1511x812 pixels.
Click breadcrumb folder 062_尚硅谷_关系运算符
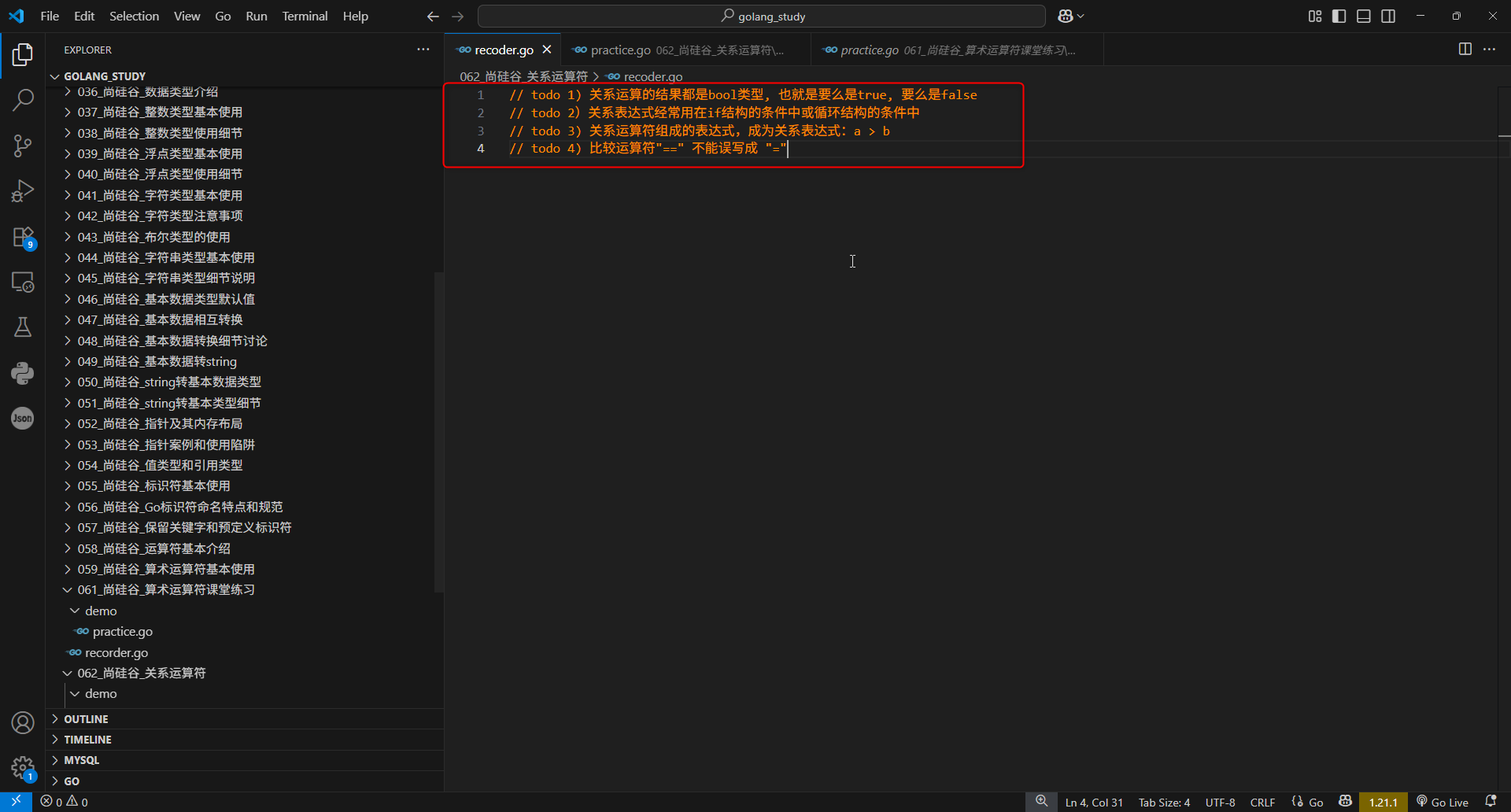tap(523, 76)
